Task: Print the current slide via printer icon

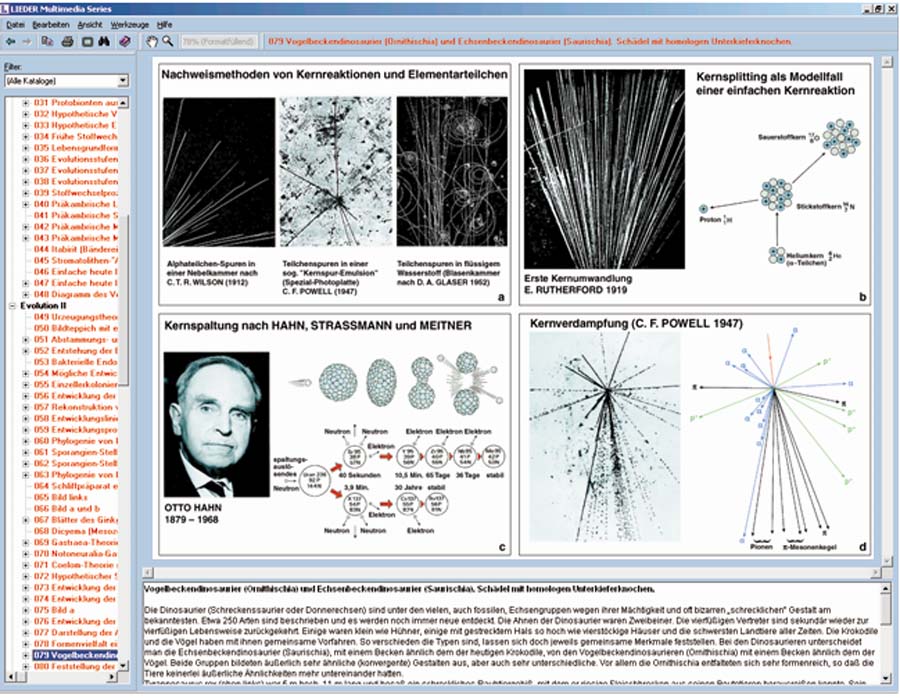Action: 67,42
